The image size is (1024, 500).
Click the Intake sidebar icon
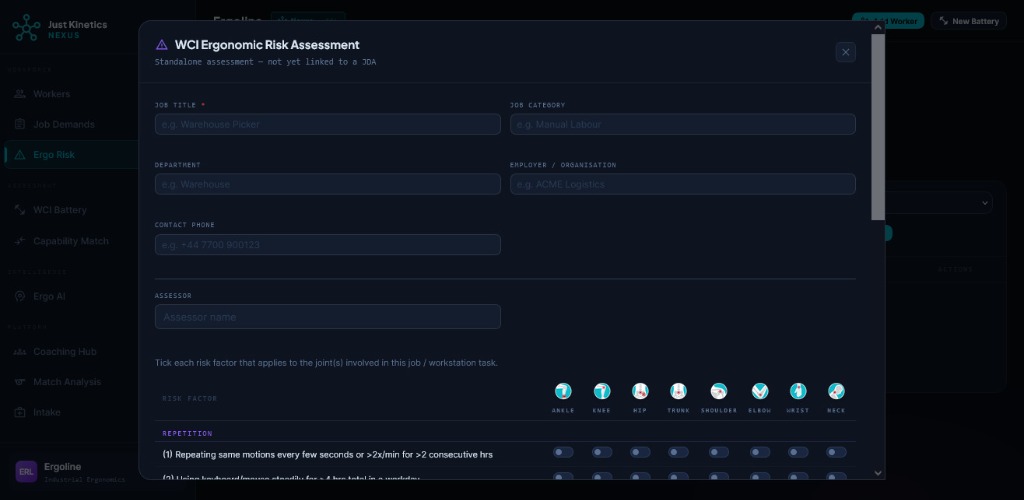pos(20,413)
